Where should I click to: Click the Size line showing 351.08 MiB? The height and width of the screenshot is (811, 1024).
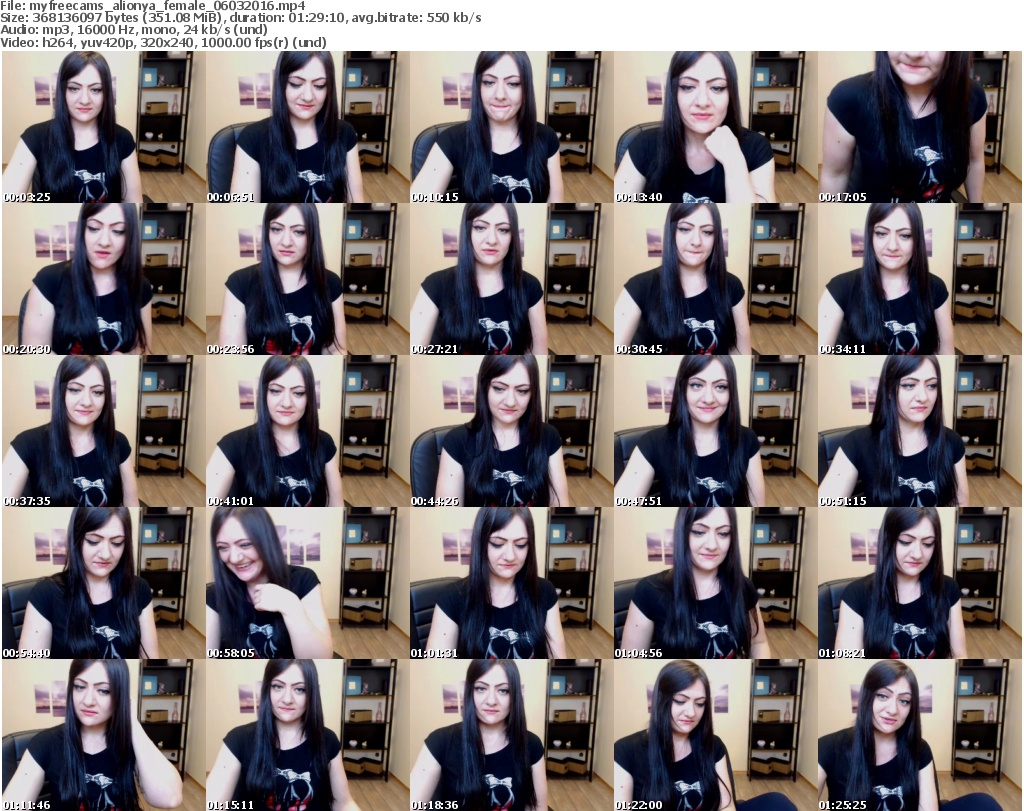(241, 18)
